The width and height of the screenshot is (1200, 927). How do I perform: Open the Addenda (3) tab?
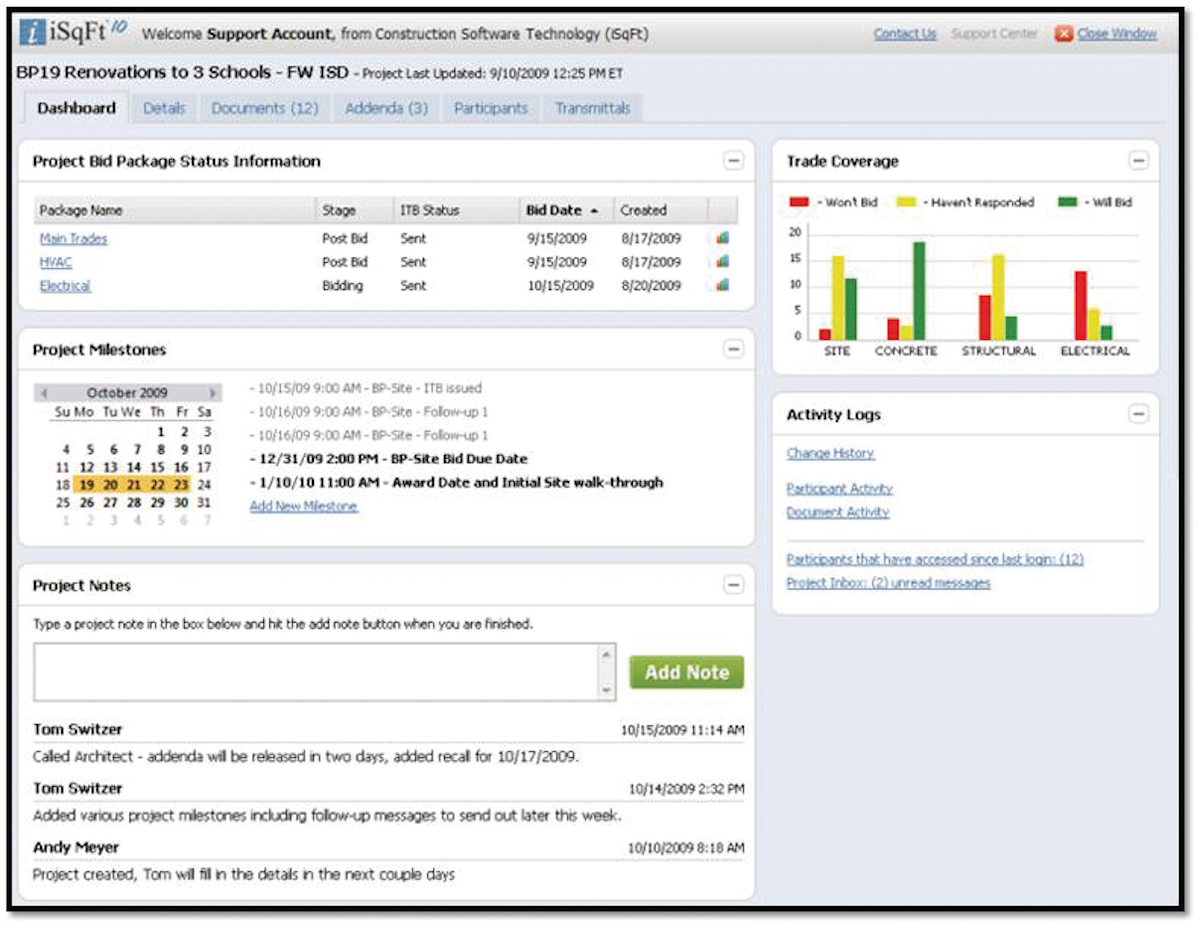[x=385, y=108]
